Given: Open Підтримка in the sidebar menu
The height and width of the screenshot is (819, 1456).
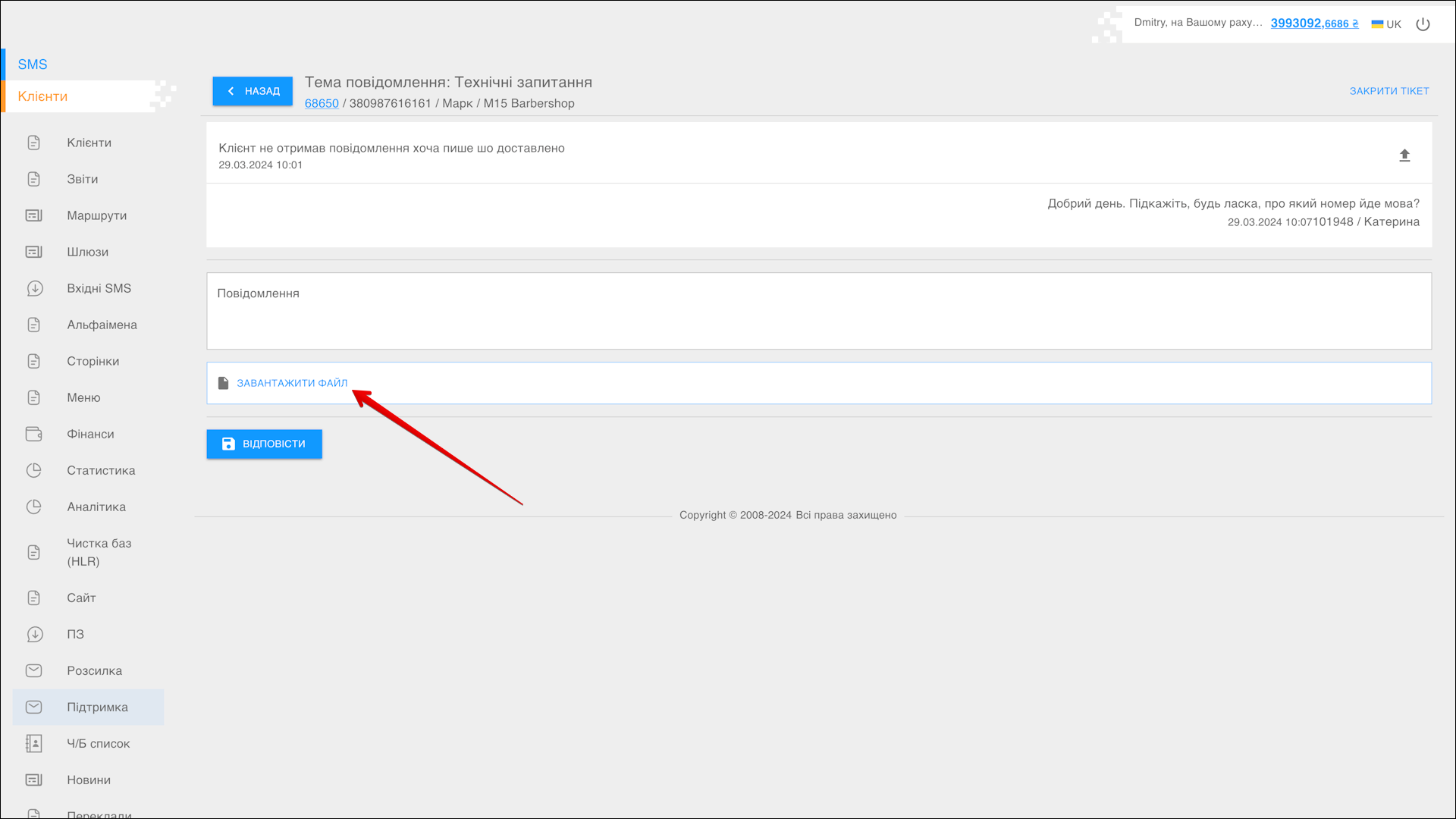Looking at the screenshot, I should 97,707.
